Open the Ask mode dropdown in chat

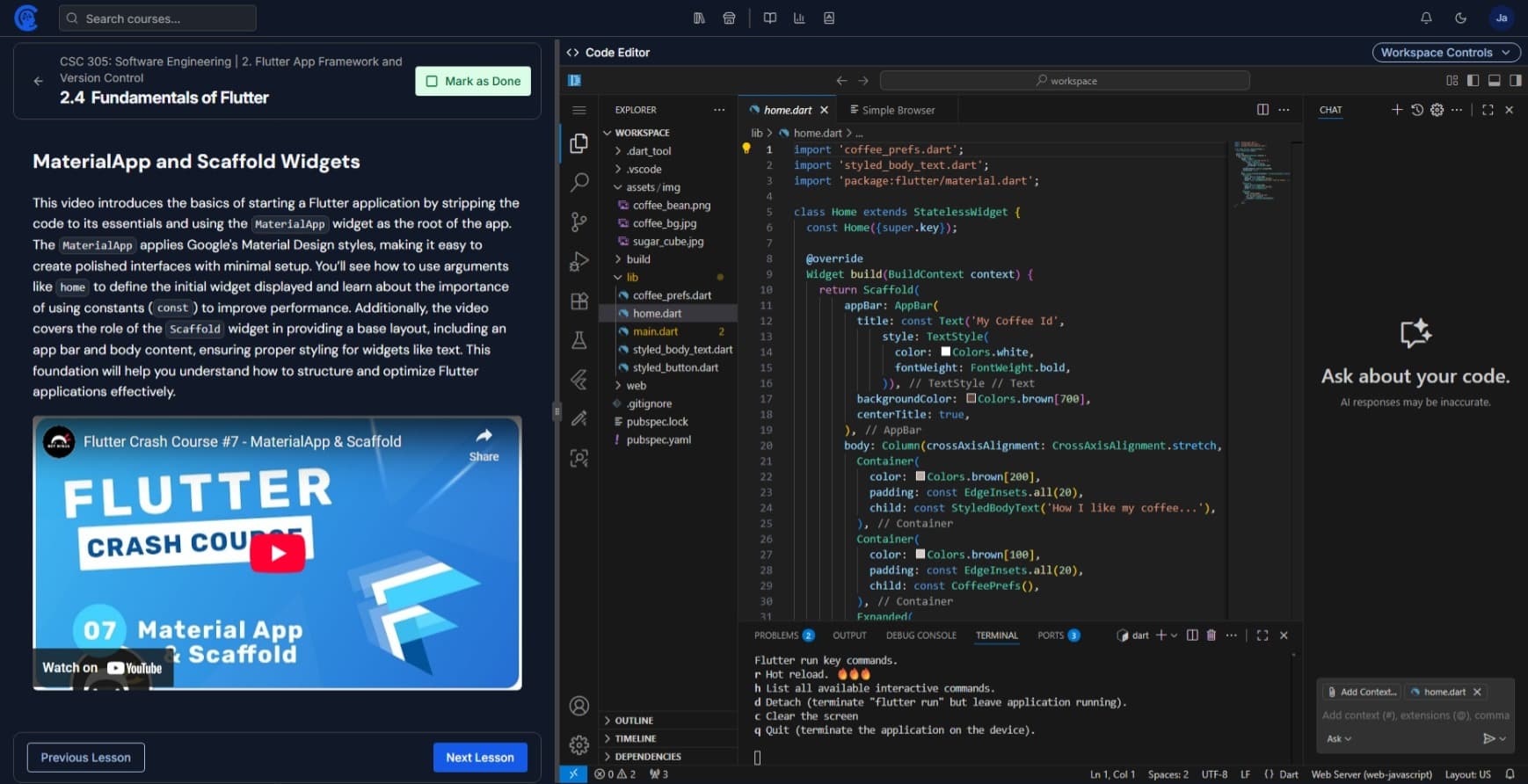[1339, 738]
